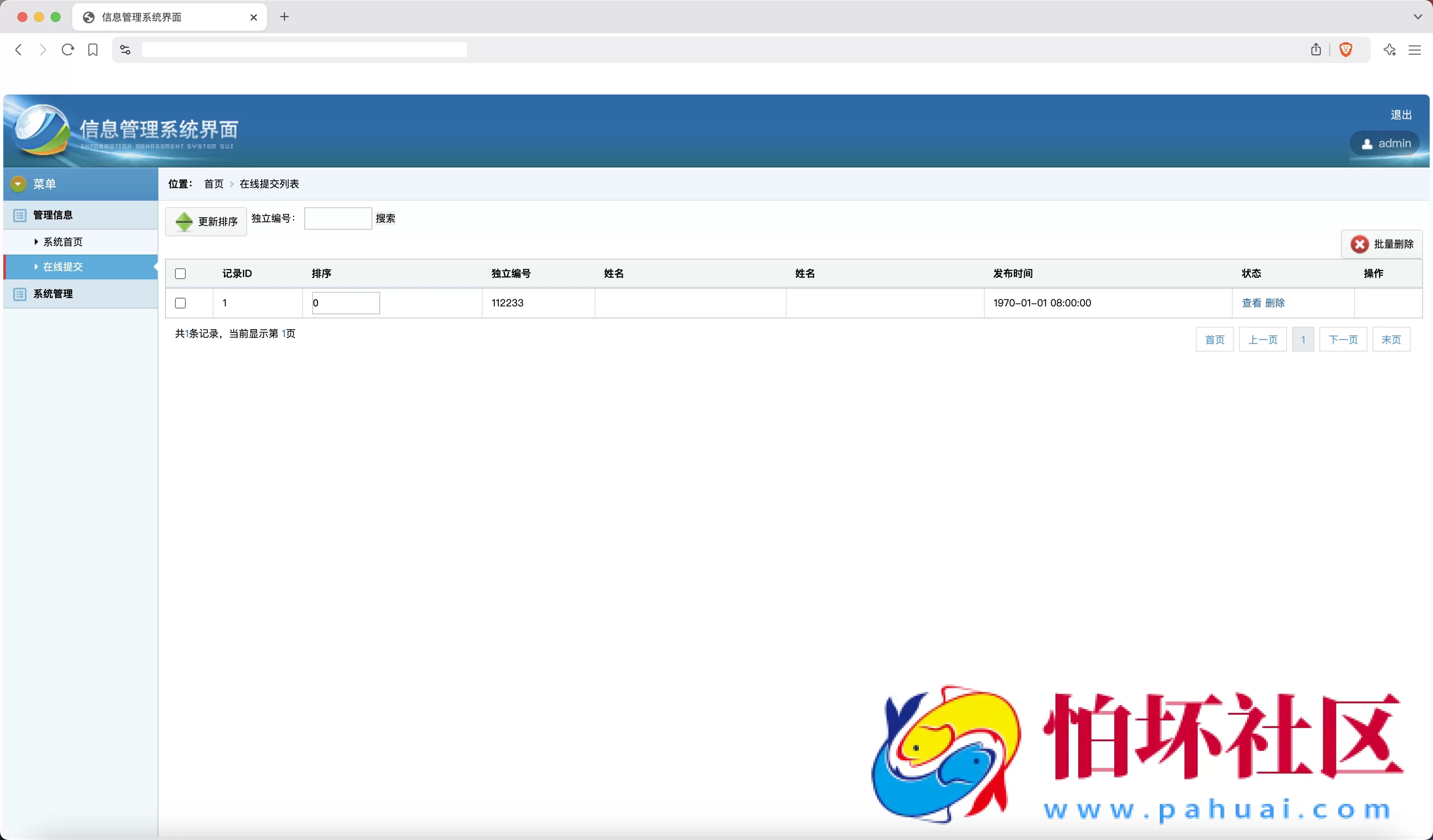The height and width of the screenshot is (840, 1433).
Task: Click the admin user profile icon
Action: point(1368,143)
